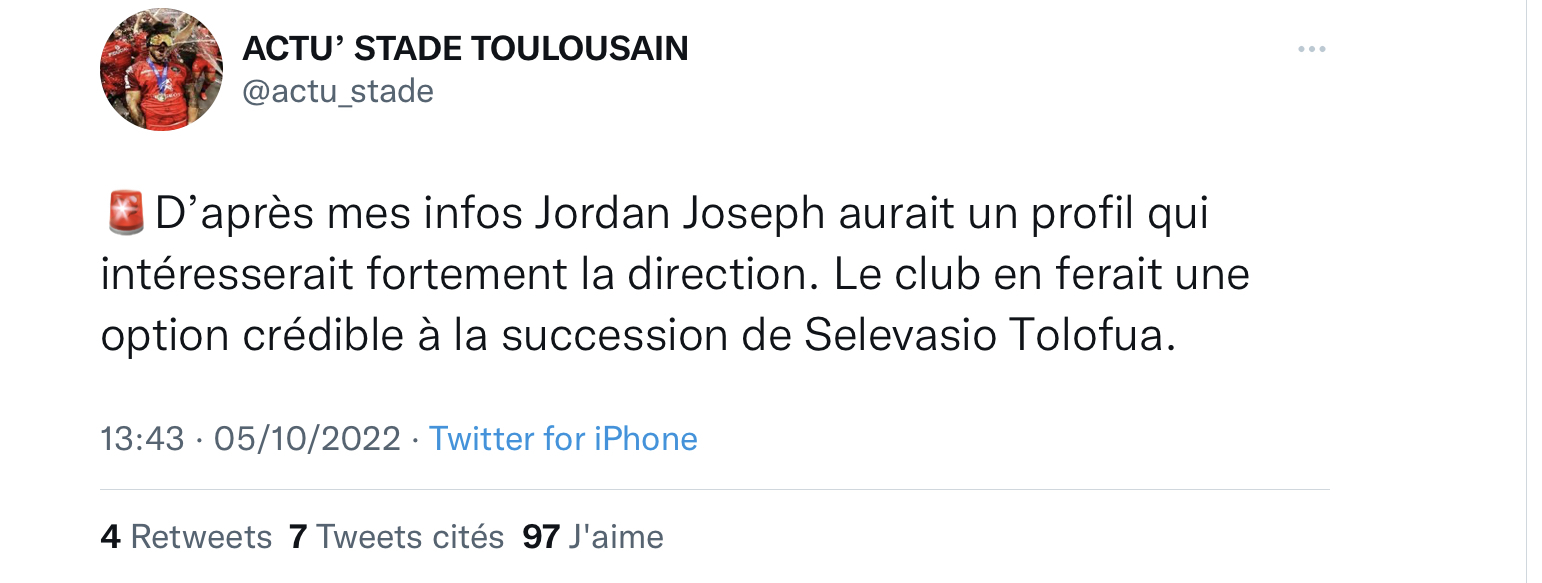Open the more options ellipsis menu
The height and width of the screenshot is (583, 1542).
point(1311,49)
